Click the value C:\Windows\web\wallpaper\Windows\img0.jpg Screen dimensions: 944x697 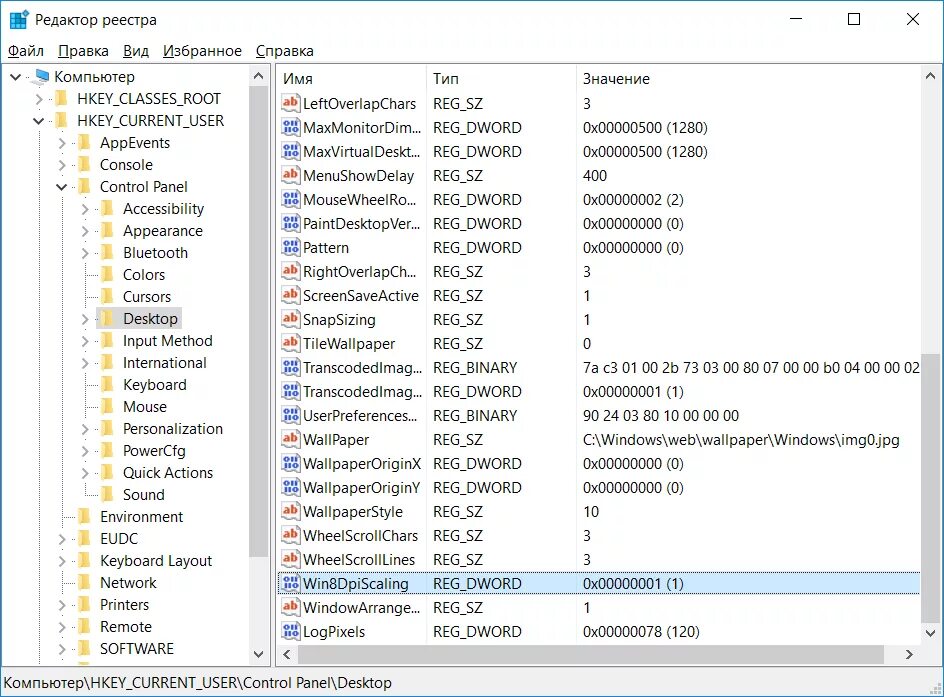741,440
